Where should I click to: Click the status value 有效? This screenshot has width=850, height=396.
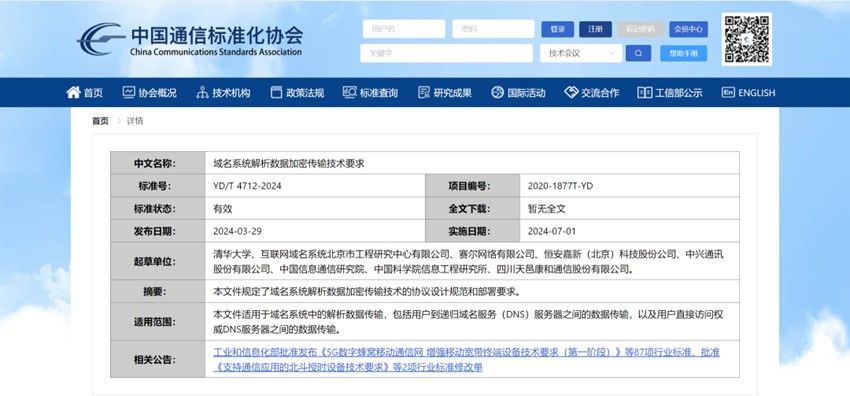(x=223, y=209)
